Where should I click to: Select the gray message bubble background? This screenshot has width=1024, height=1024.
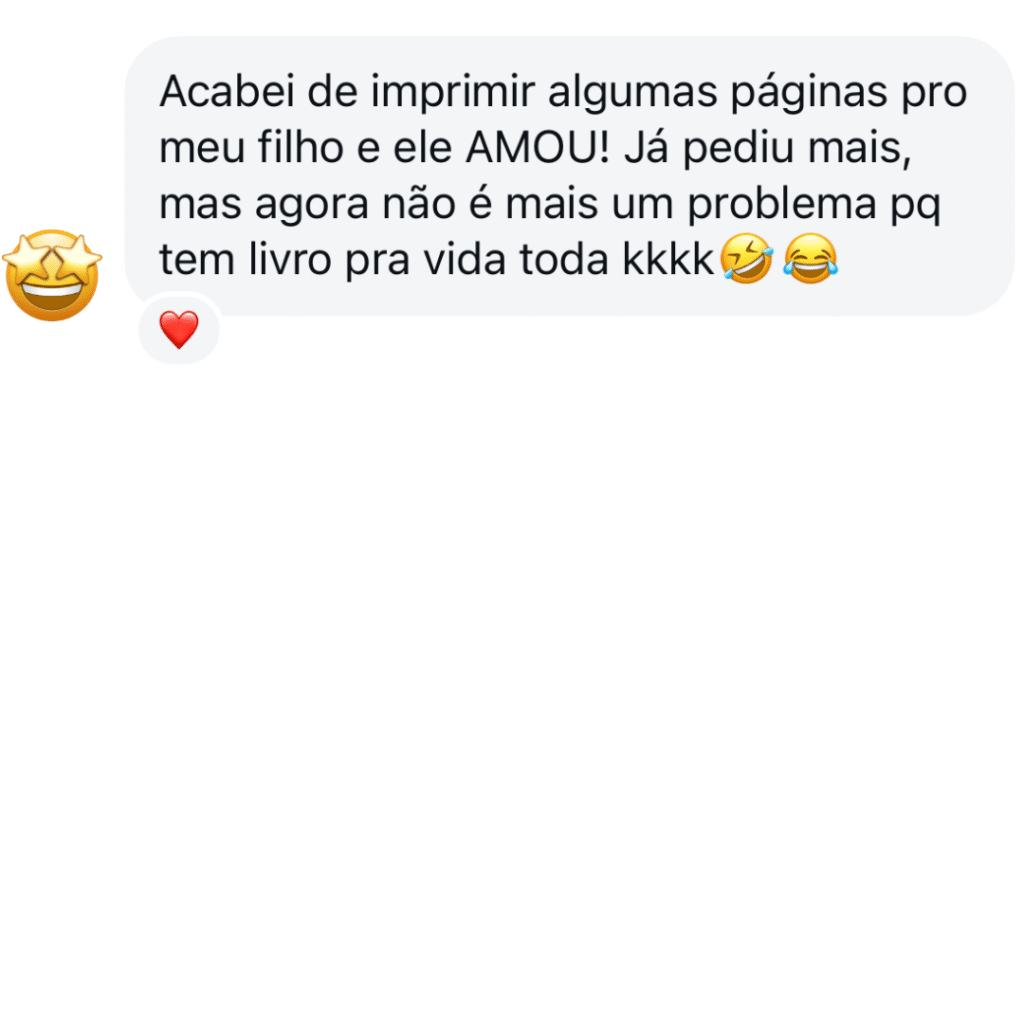569,176
